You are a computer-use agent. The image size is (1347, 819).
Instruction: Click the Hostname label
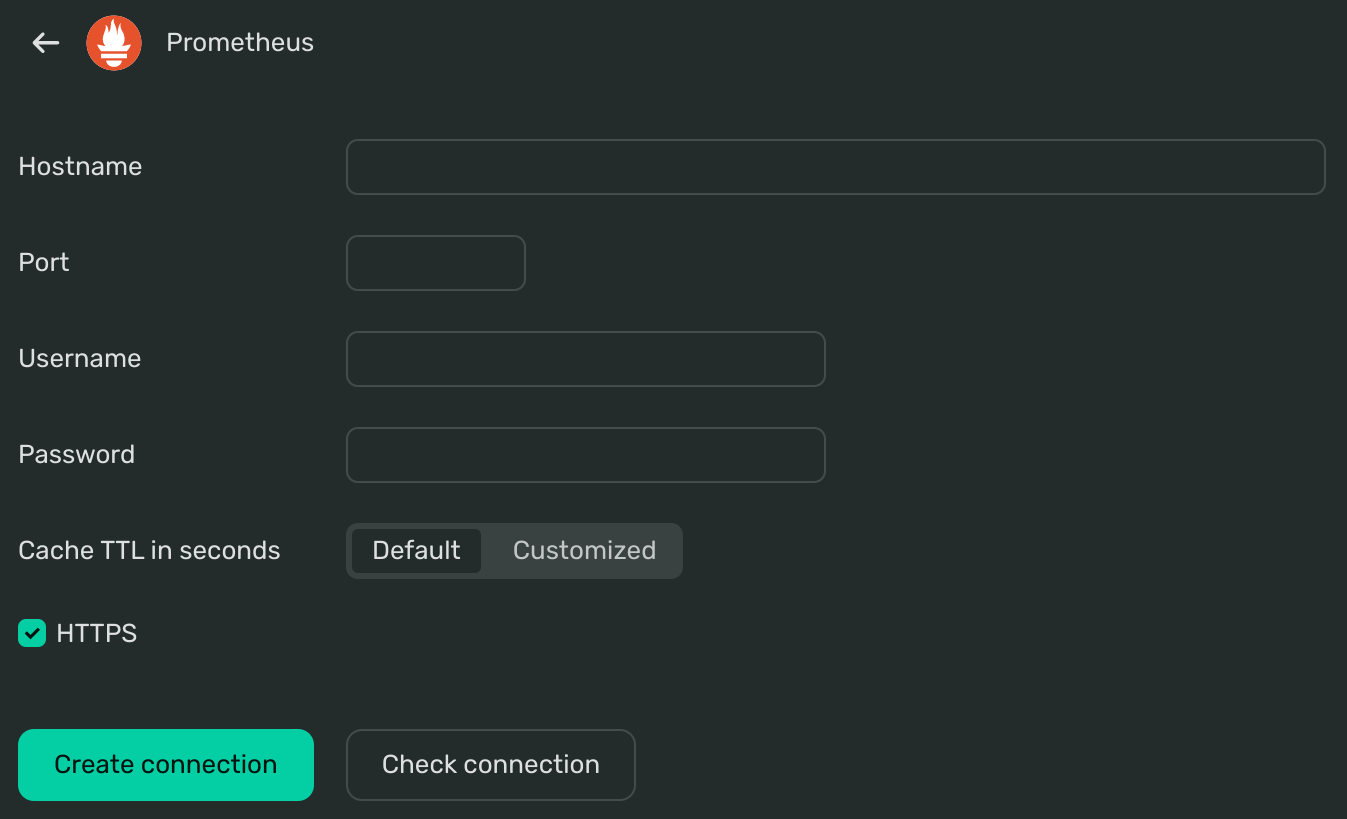coord(80,167)
